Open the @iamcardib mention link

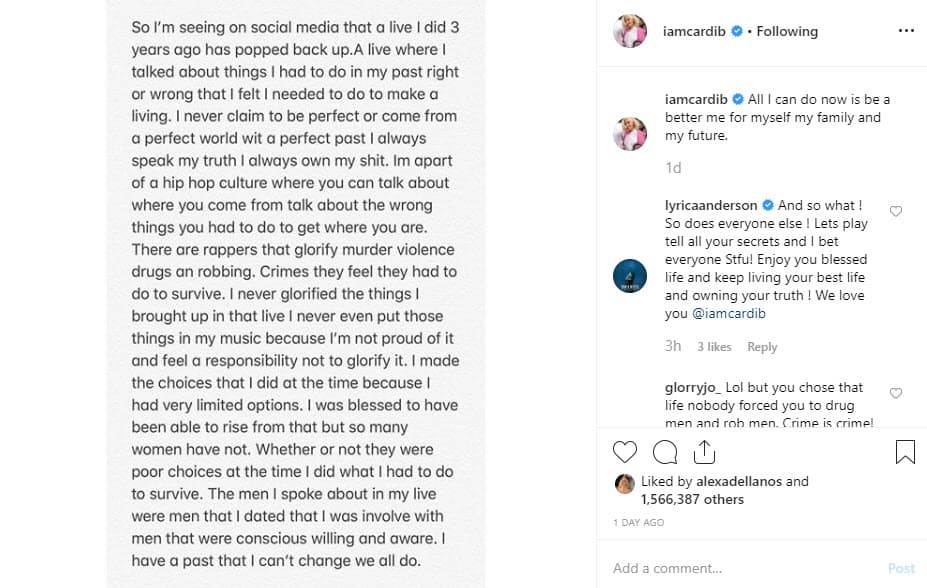(730, 312)
